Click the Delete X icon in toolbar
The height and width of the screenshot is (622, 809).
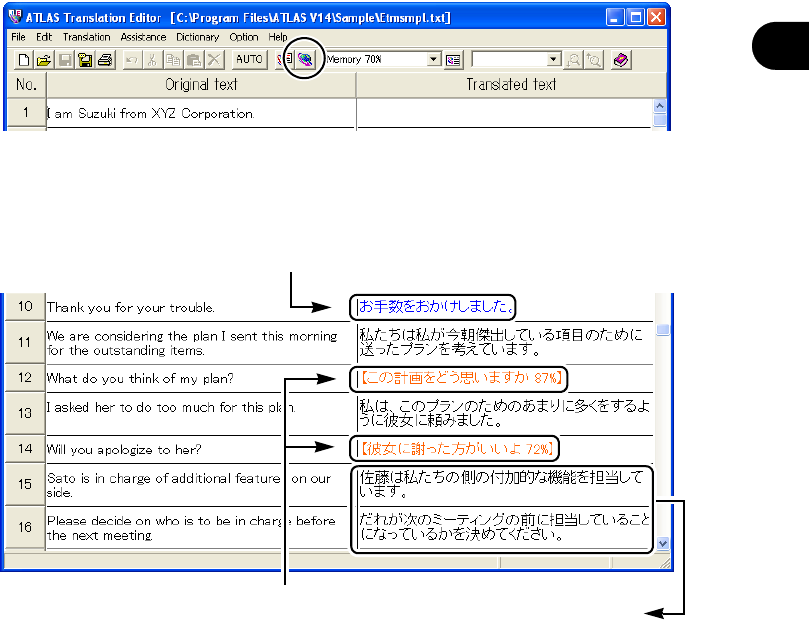[x=214, y=60]
